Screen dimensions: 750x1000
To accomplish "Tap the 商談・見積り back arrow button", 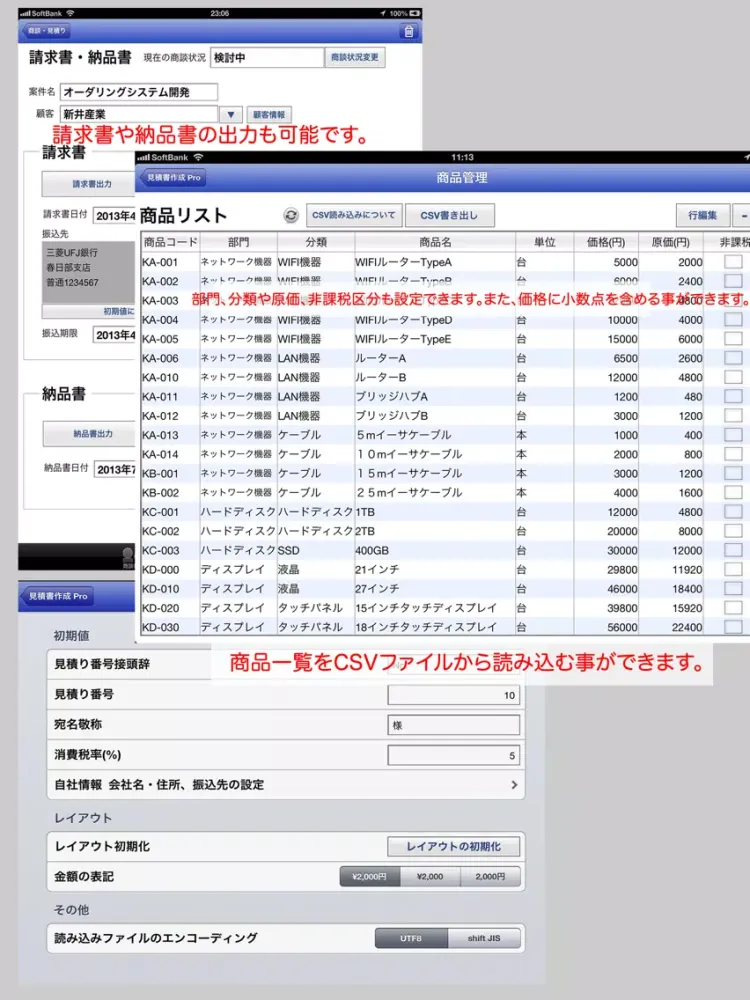I will click(46, 31).
